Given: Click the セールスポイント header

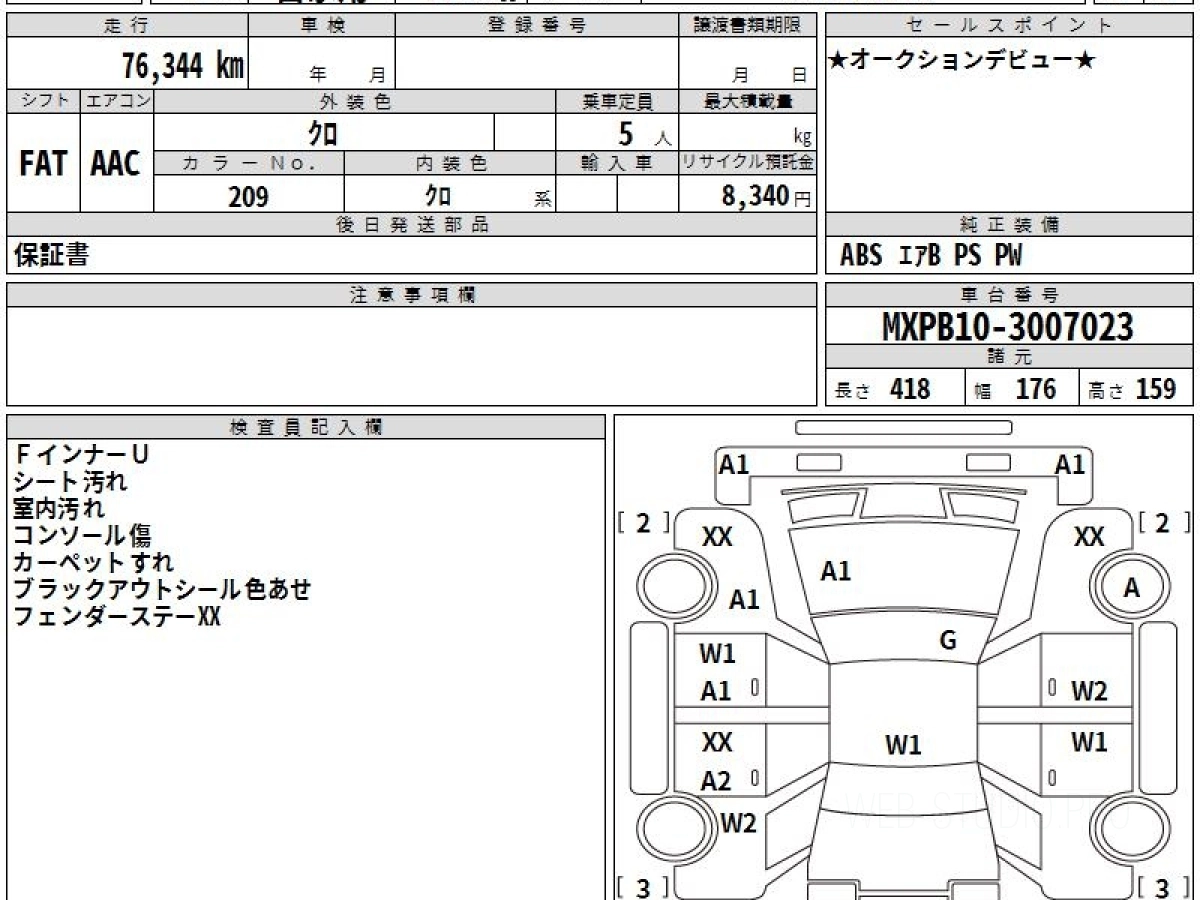Looking at the screenshot, I should click(x=1009, y=26).
